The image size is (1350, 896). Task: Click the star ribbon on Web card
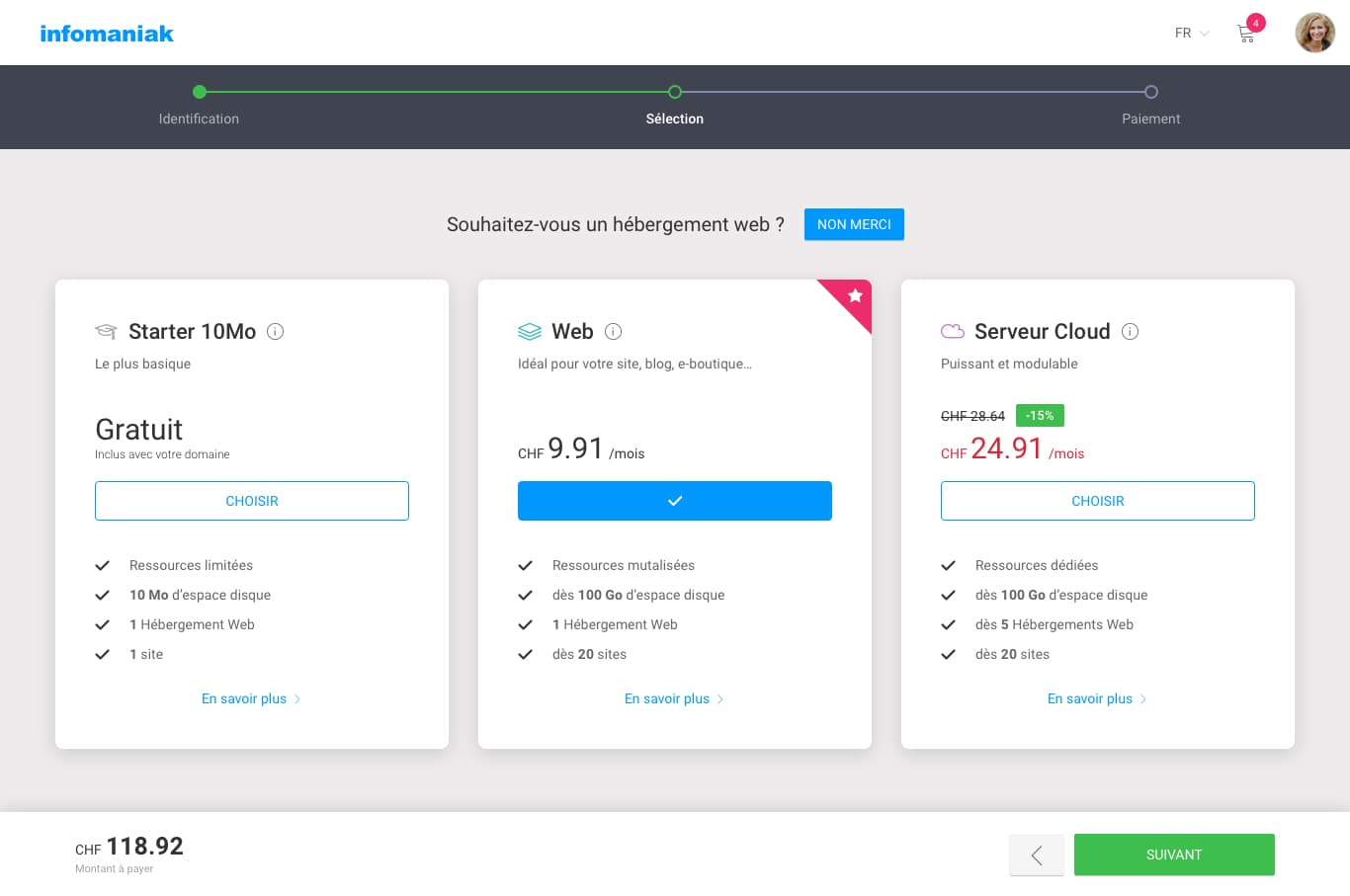[854, 296]
